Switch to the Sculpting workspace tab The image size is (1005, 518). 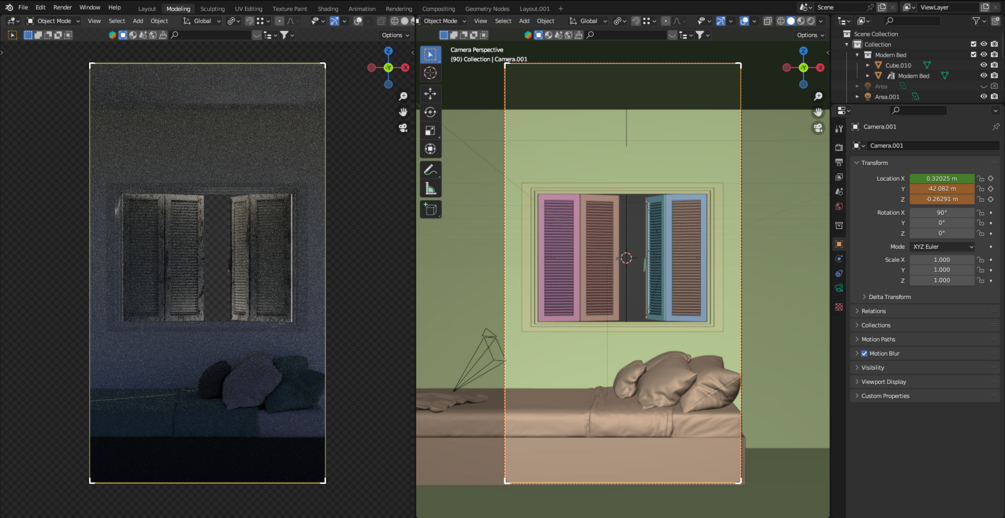(x=212, y=9)
